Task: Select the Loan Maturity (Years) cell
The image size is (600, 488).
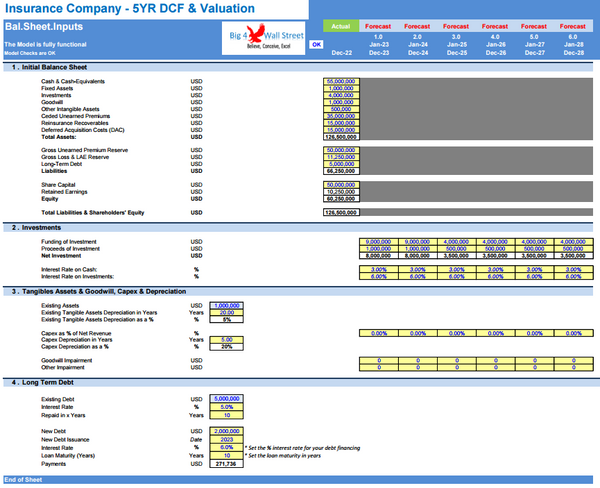Action: (227, 455)
